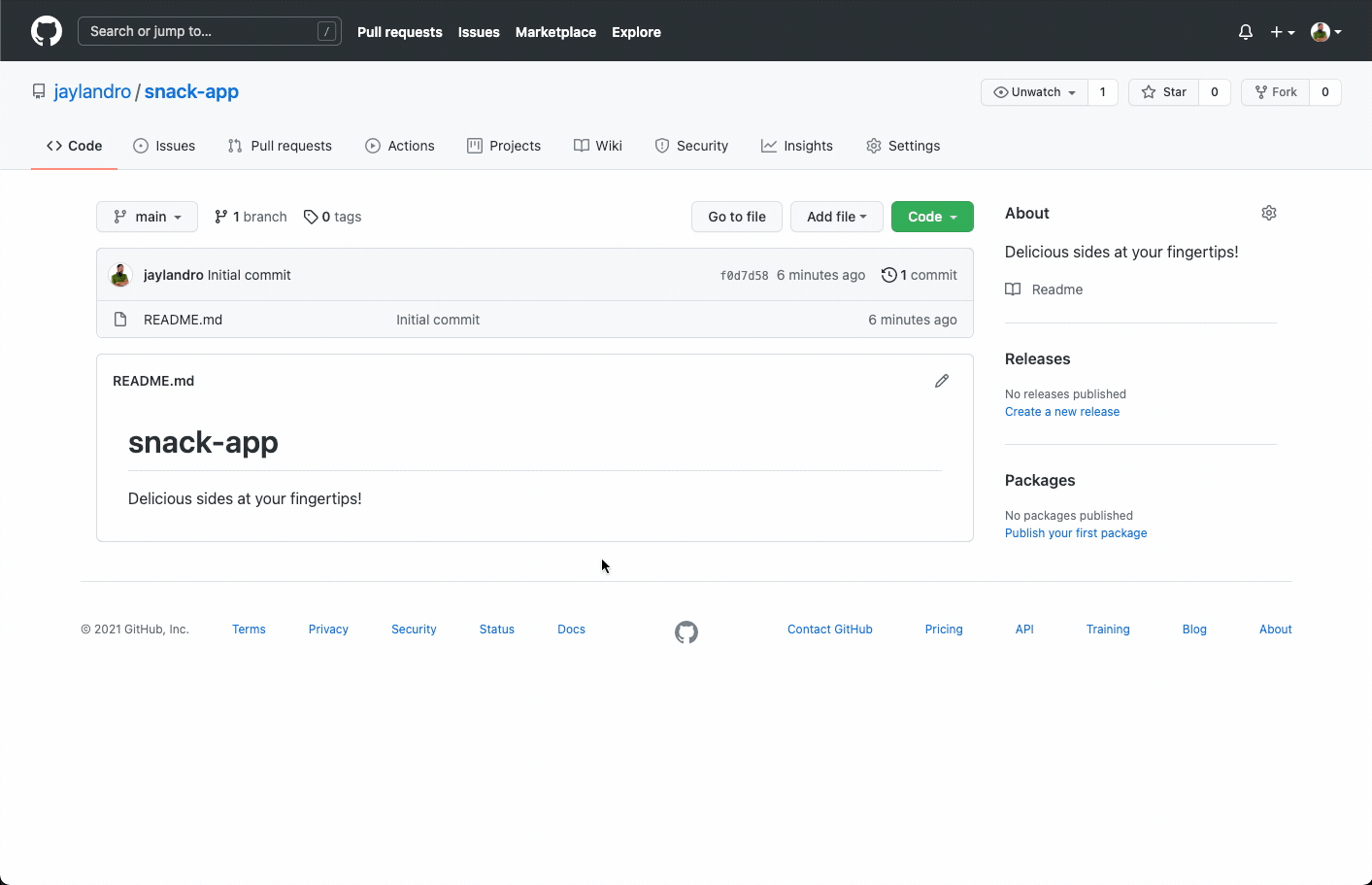This screenshot has height=885, width=1372.
Task: Open the Status footer link
Action: (497, 630)
